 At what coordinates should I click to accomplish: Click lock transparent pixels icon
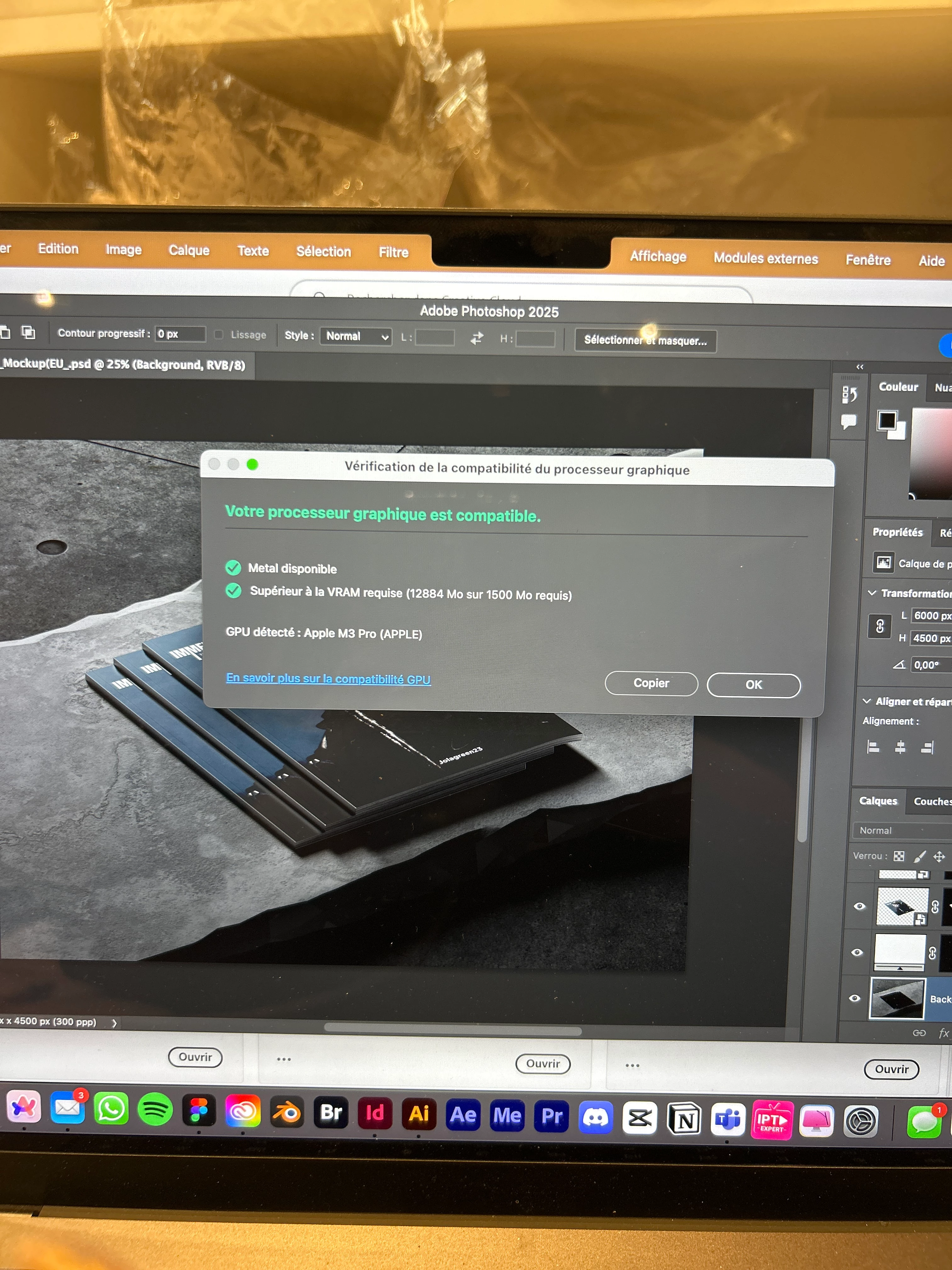click(899, 856)
